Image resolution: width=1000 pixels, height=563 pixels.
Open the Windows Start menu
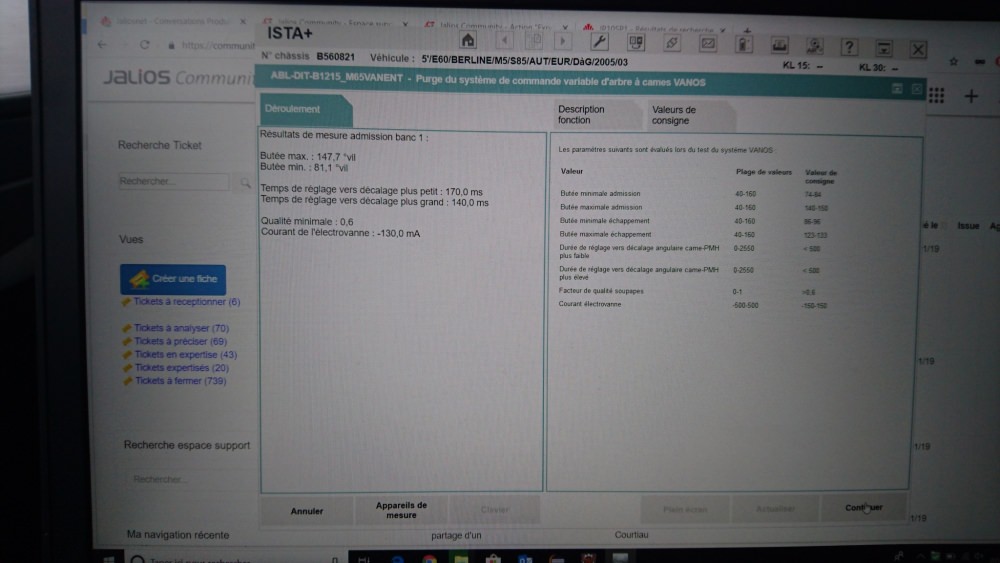[110, 558]
